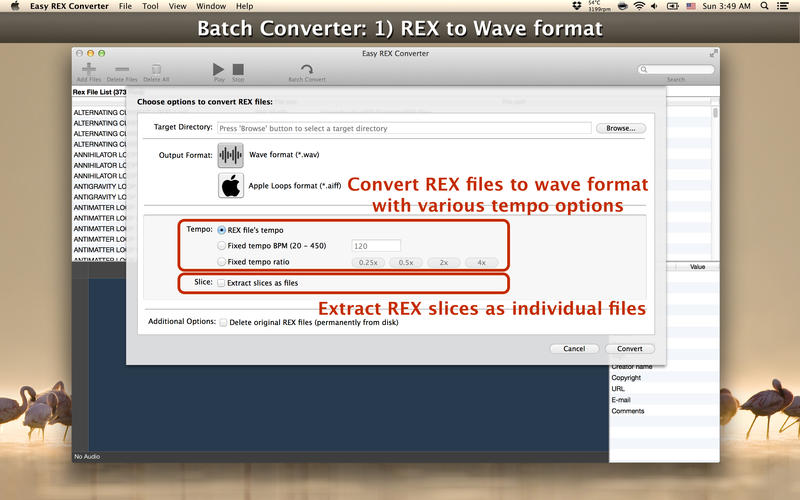Image resolution: width=800 pixels, height=500 pixels.
Task: Select the Apple Loops format icon
Action: (231, 185)
